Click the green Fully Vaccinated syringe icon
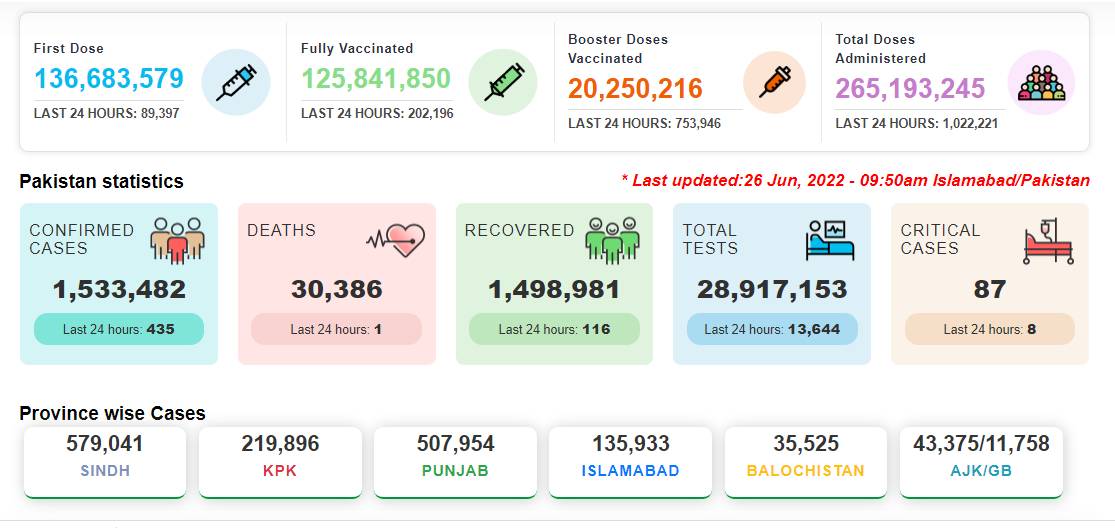This screenshot has height=528, width=1115. pyautogui.click(x=503, y=82)
